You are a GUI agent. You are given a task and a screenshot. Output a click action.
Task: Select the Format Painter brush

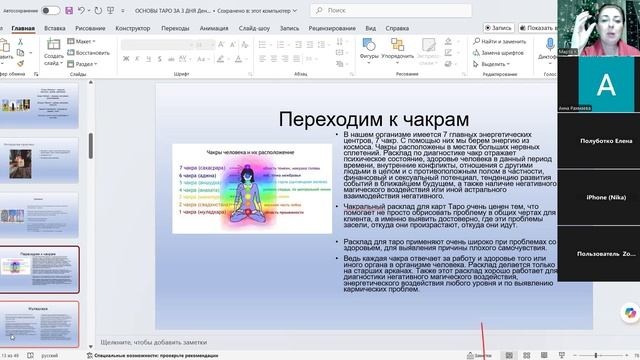coord(20,64)
